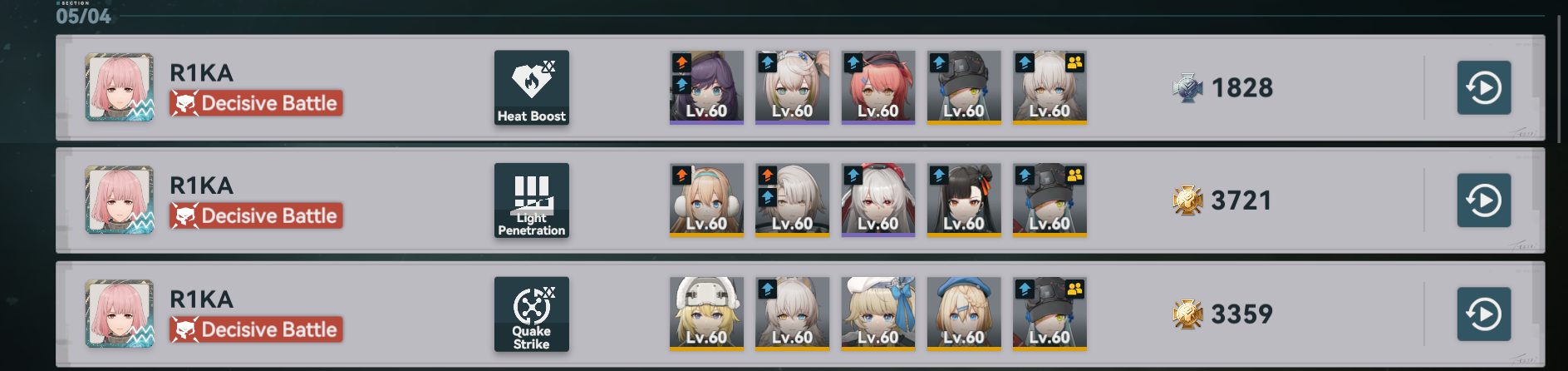Click the Heat Boost skill icon

[x=532, y=87]
